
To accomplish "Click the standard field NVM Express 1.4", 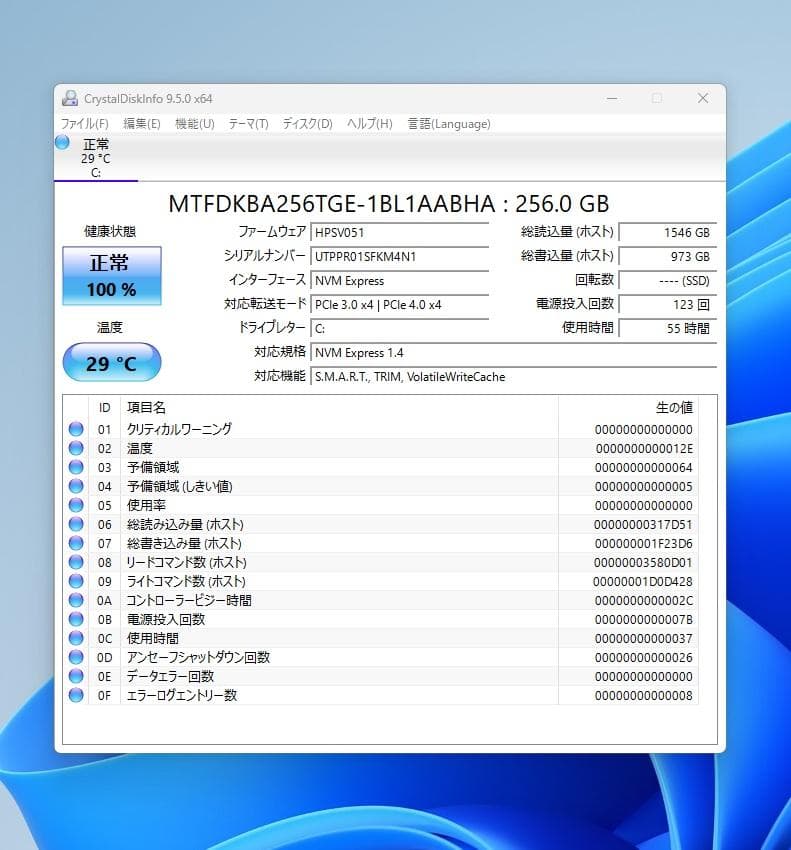I will 513,353.
